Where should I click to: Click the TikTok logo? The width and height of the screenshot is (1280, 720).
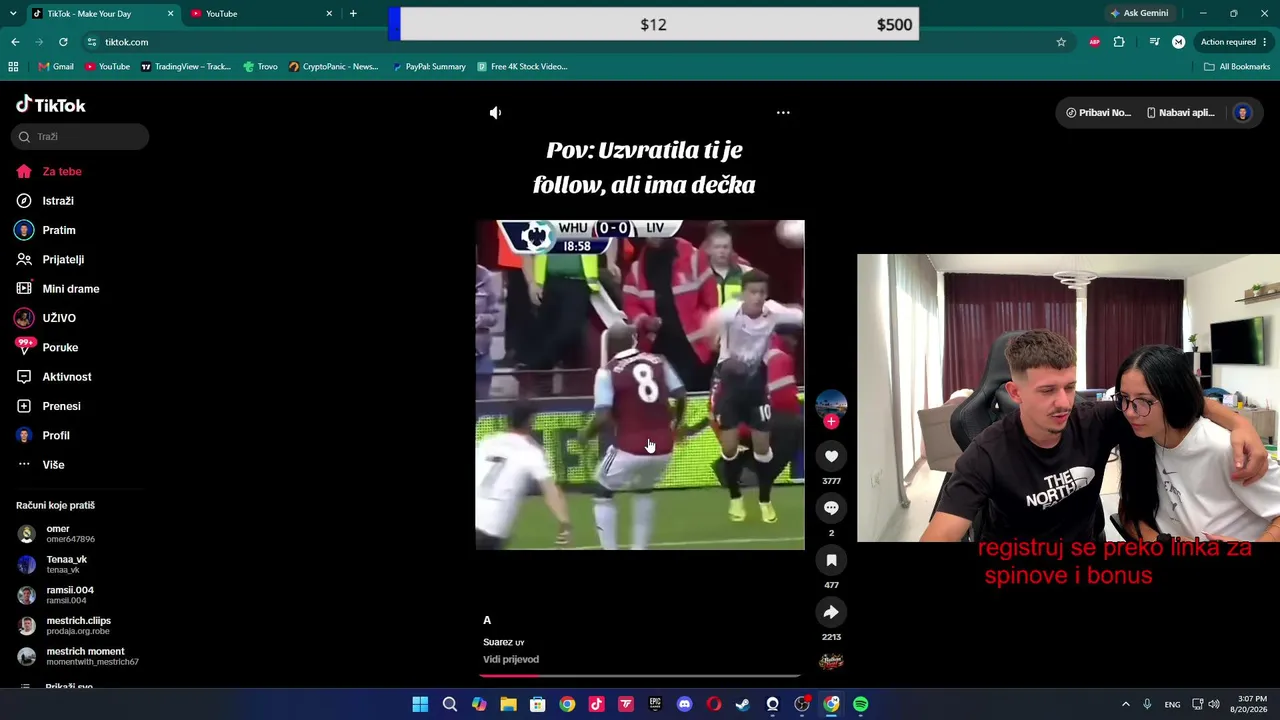click(x=51, y=105)
